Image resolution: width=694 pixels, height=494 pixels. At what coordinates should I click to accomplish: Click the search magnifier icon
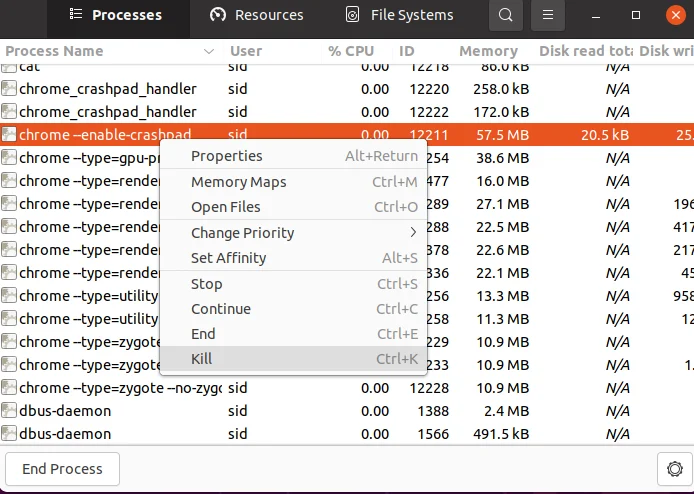tap(505, 15)
